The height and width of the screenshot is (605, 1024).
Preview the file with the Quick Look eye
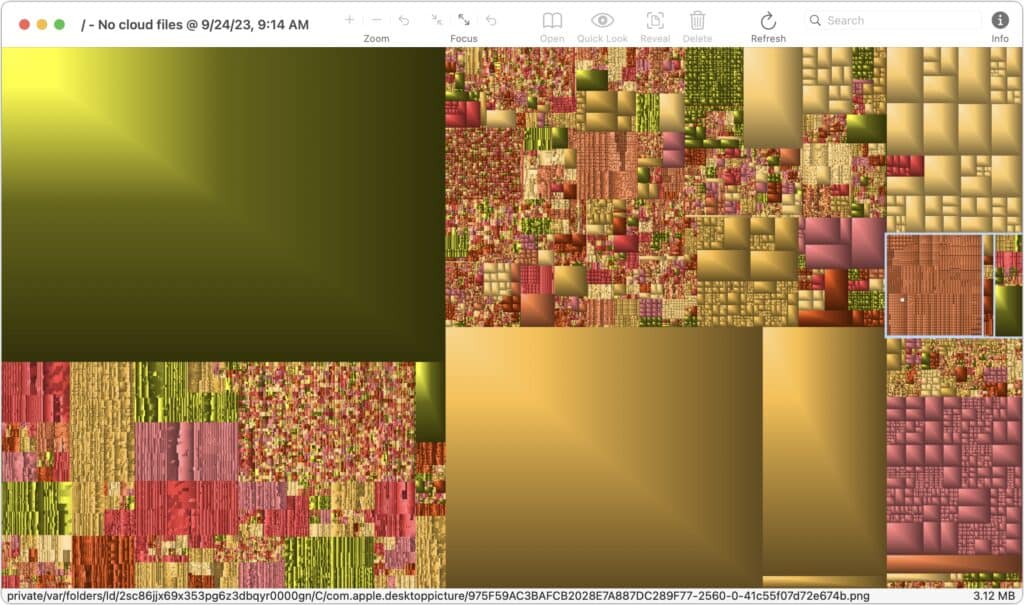pos(602,21)
